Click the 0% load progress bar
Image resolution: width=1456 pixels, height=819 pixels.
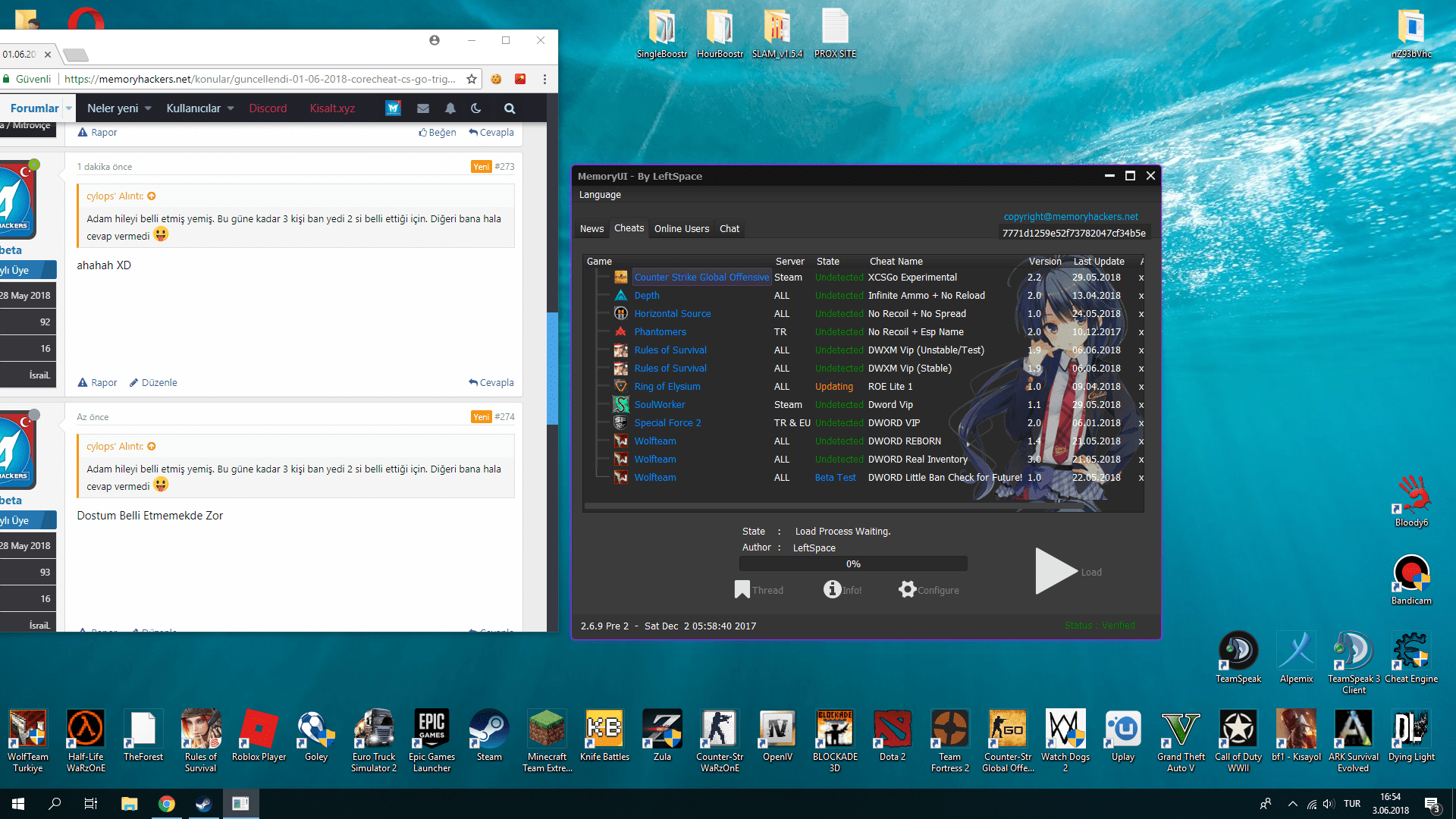(x=853, y=563)
